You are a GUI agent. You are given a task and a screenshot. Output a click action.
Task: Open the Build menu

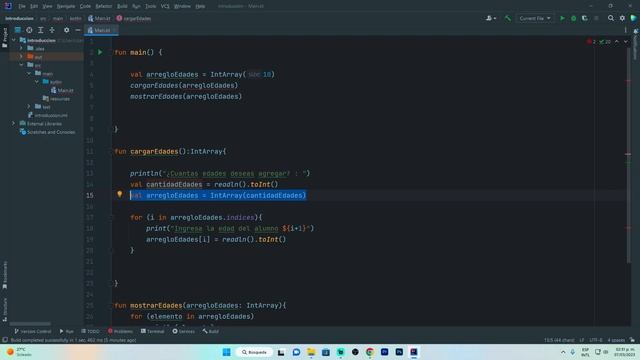point(122,6)
